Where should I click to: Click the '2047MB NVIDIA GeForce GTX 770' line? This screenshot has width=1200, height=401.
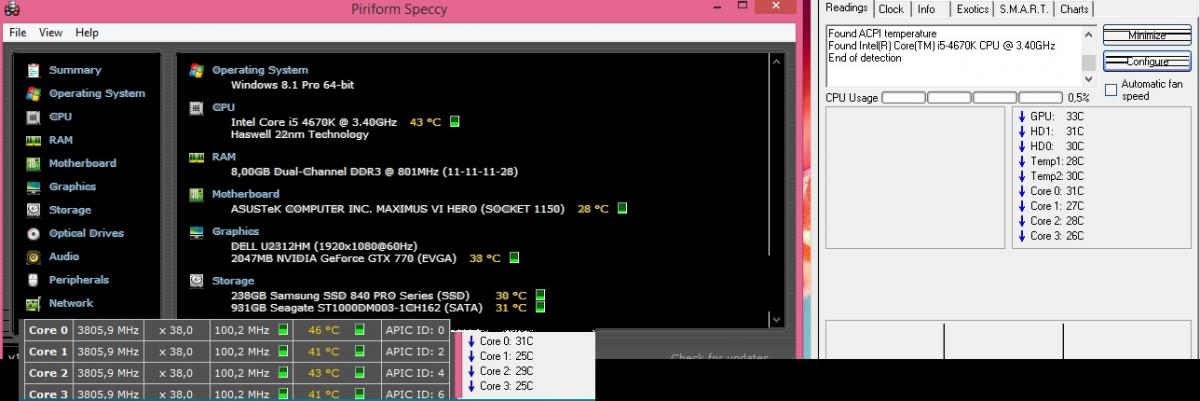(x=345, y=258)
